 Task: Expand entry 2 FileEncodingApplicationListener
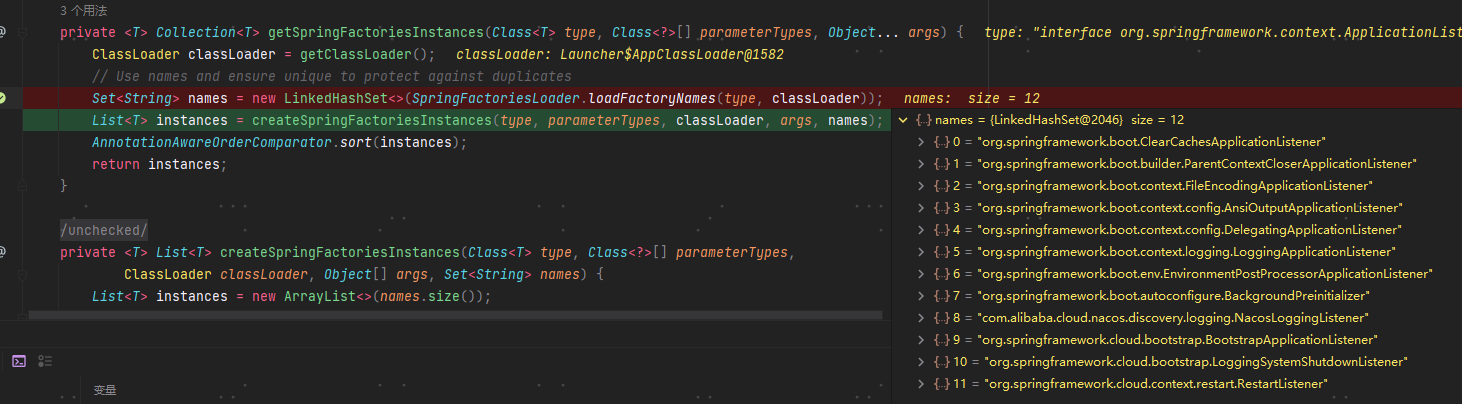[921, 186]
